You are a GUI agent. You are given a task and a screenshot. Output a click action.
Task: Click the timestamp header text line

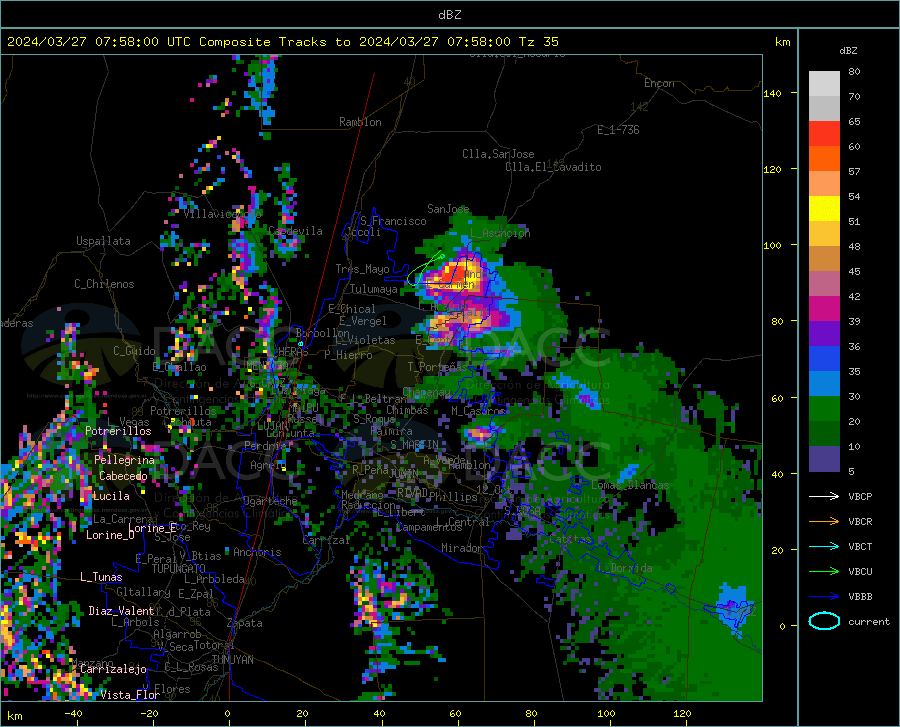click(x=282, y=42)
